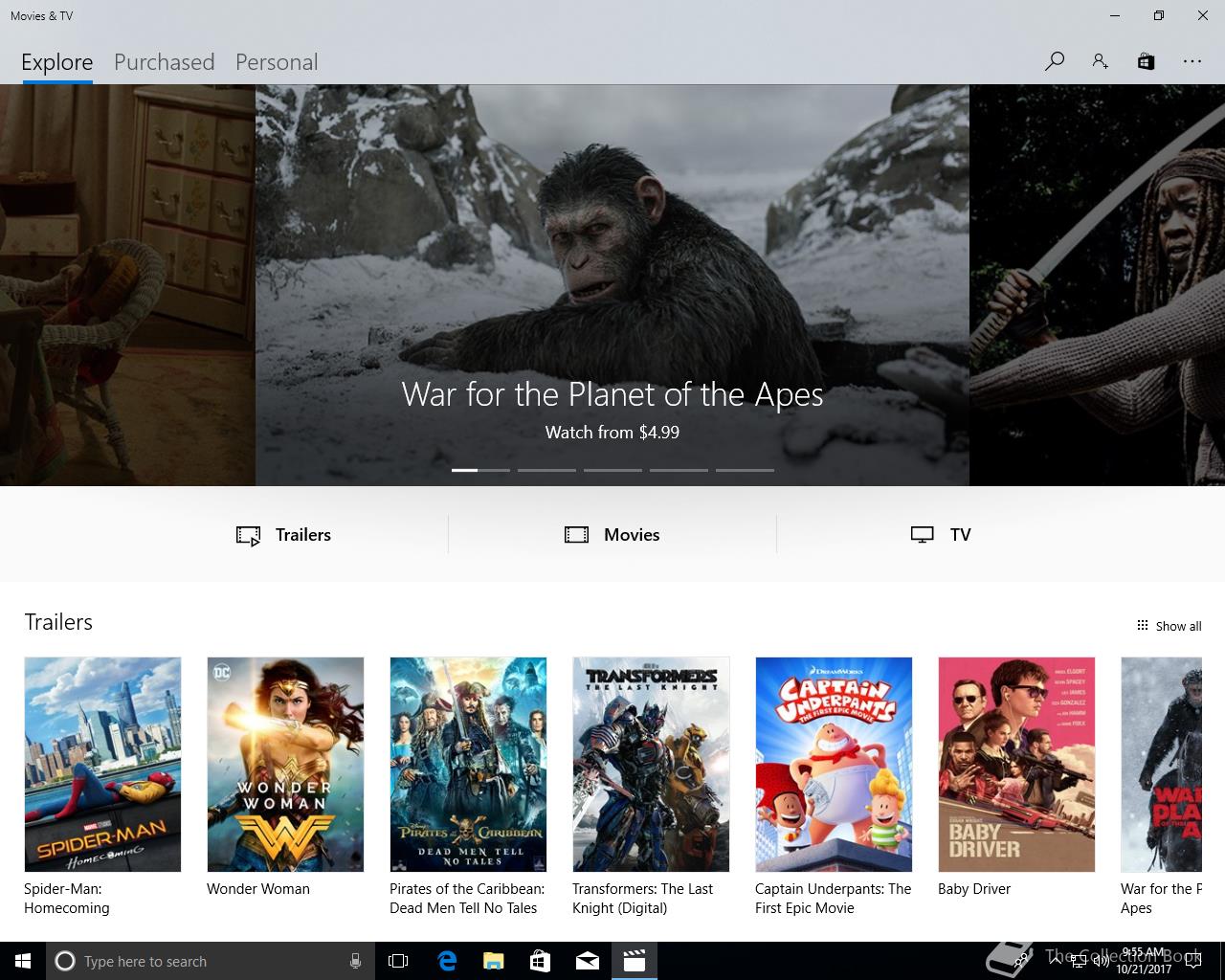
Task: Switch to the Explore tab
Action: pyautogui.click(x=57, y=62)
